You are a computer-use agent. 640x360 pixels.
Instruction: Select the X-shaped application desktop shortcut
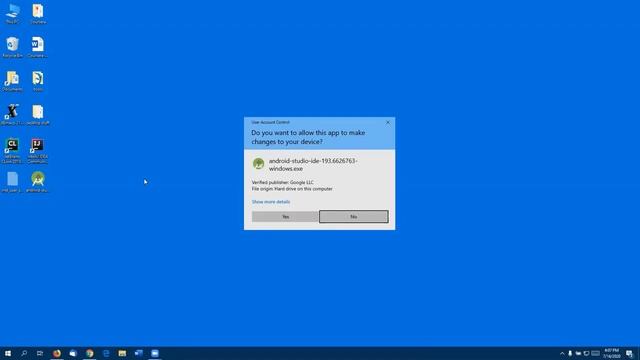(x=12, y=114)
